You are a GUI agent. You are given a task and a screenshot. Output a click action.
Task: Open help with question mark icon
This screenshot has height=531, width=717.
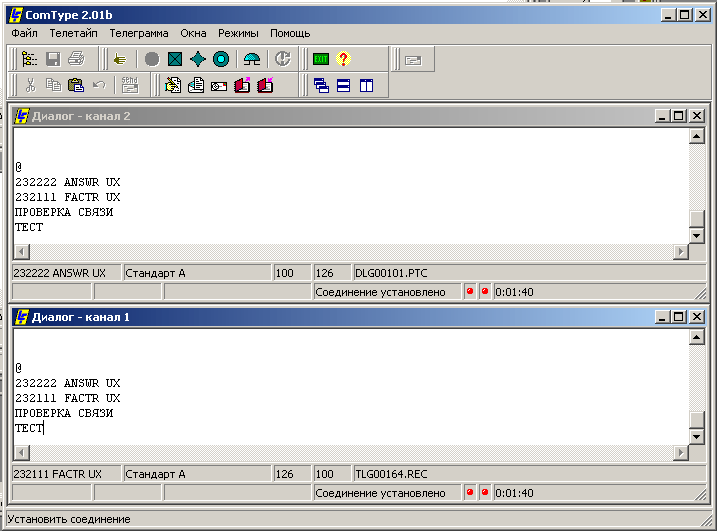[343, 59]
